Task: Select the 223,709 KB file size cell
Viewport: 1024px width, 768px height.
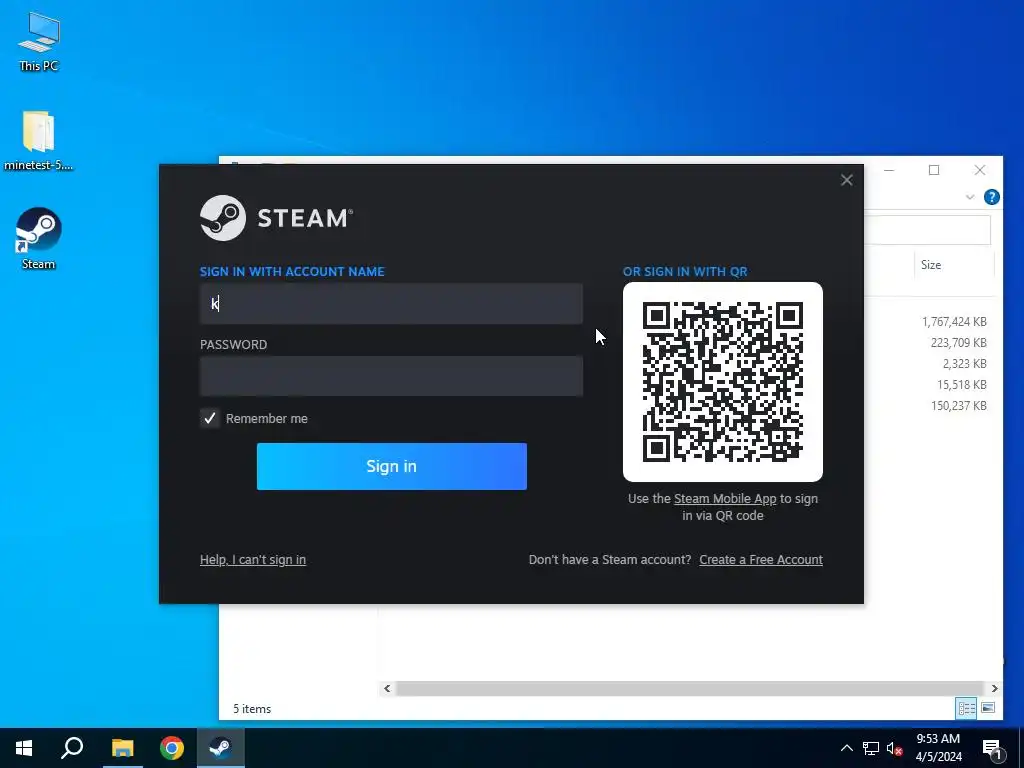Action: (958, 342)
